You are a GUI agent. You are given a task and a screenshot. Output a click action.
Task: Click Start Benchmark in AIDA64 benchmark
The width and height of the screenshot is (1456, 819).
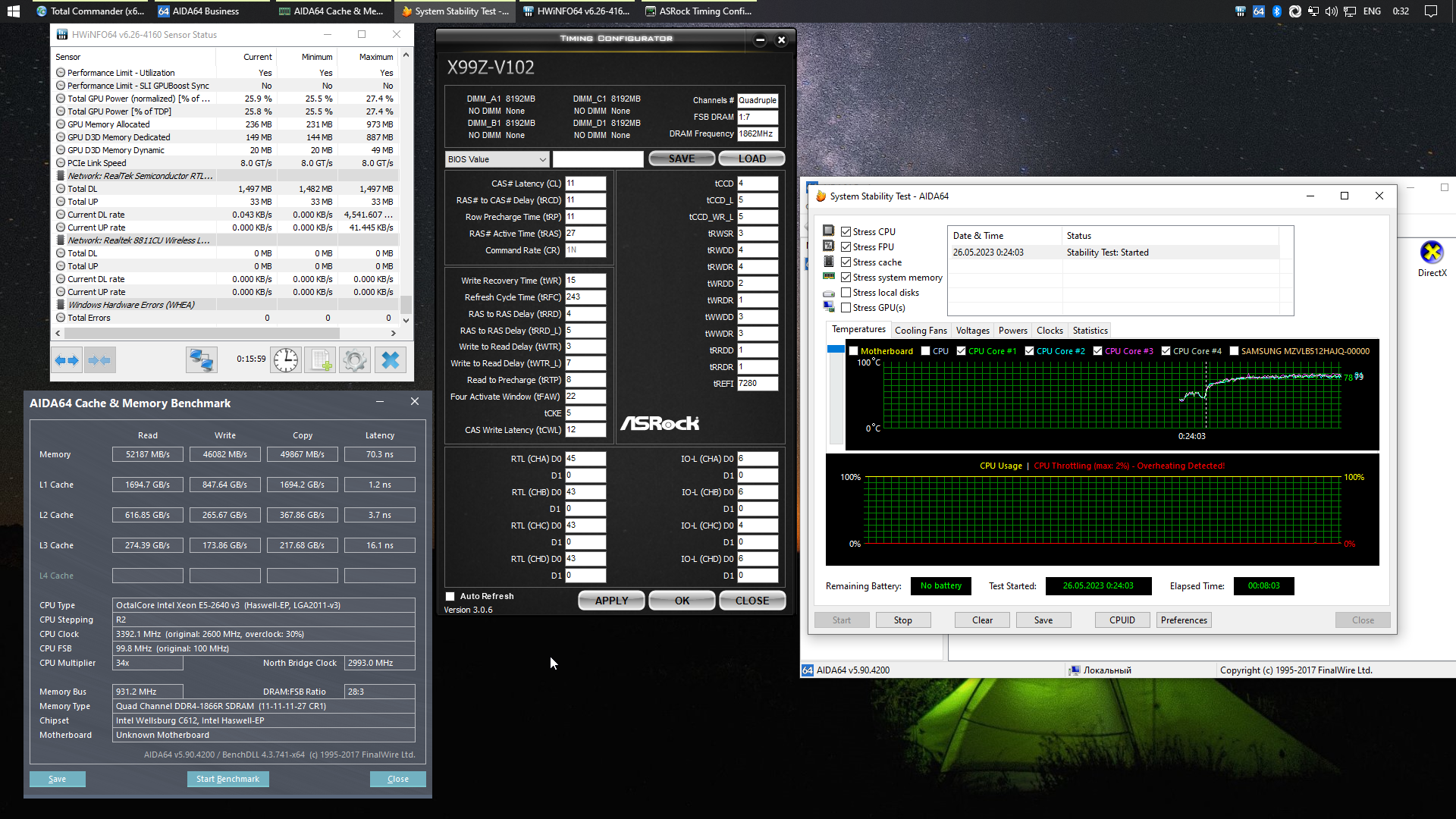pos(227,779)
